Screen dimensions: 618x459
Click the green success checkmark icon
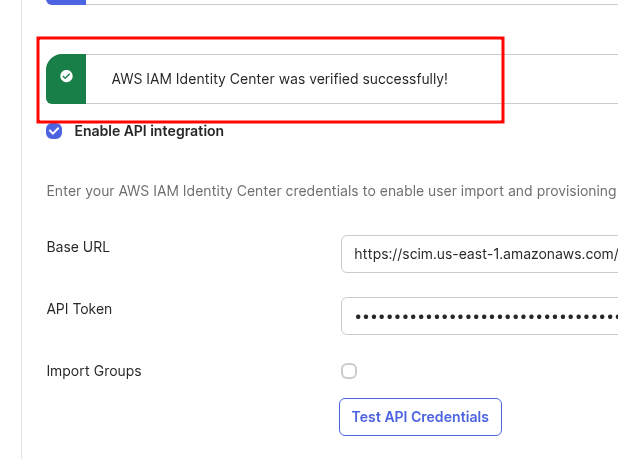[66, 77]
